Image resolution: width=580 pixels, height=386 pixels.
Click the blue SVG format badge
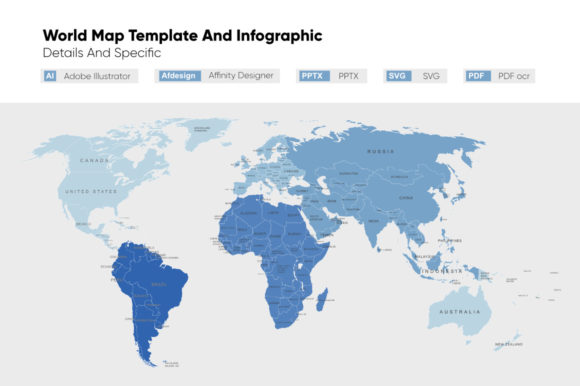pyautogui.click(x=399, y=76)
